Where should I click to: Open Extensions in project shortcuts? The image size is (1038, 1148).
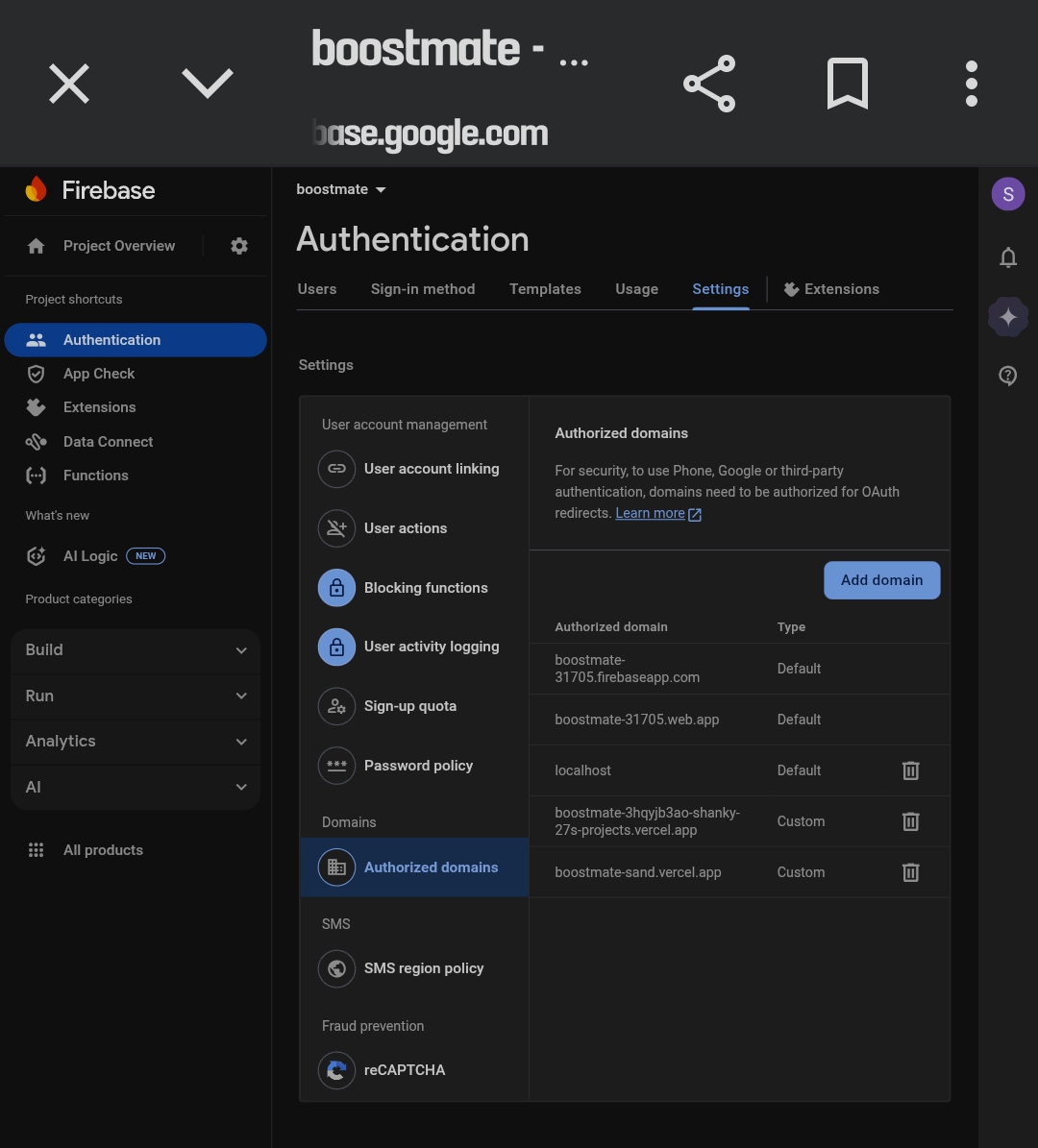pyautogui.click(x=136, y=407)
